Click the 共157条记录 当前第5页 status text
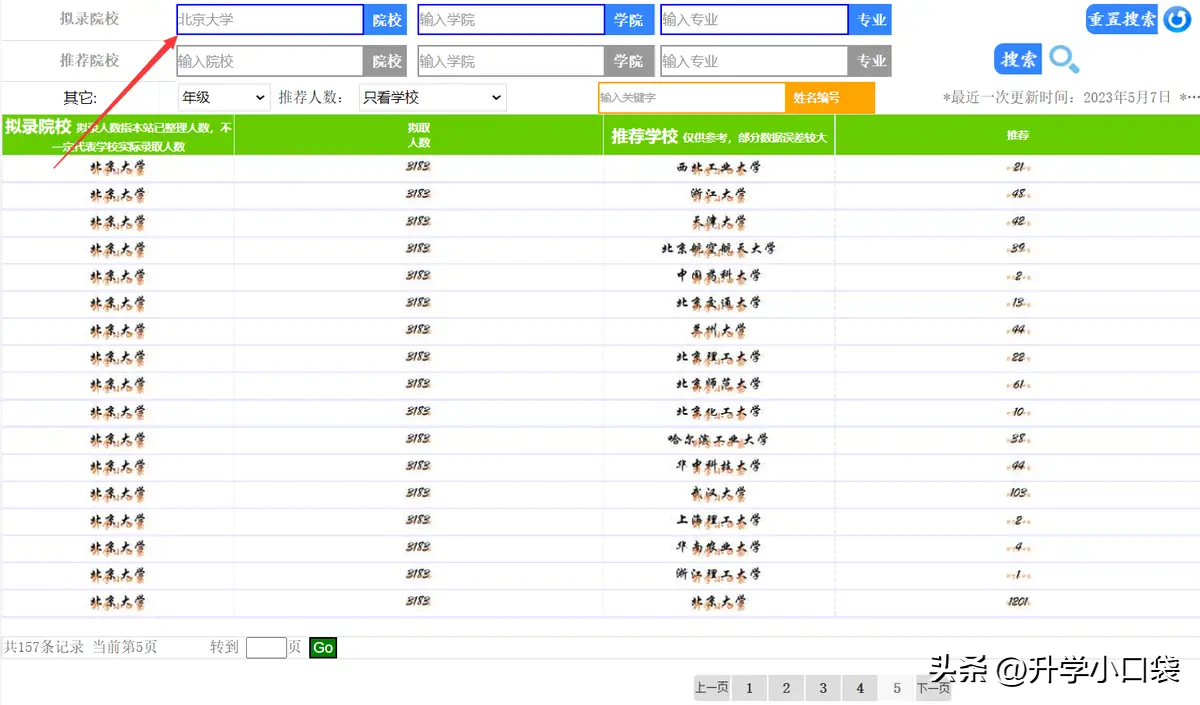This screenshot has height=705, width=1200. click(x=80, y=647)
